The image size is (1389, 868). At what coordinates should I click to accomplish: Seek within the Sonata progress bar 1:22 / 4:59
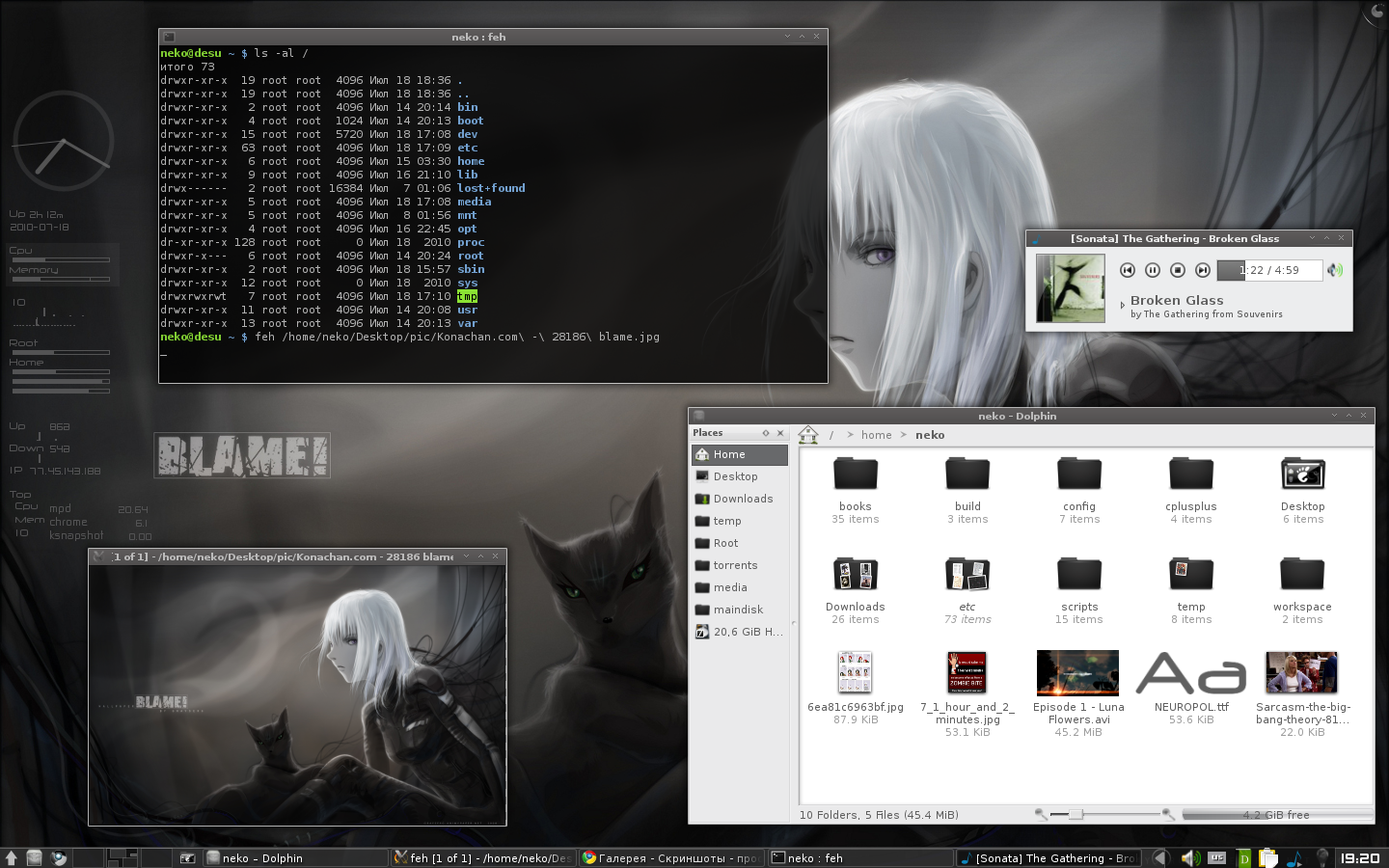(x=1269, y=270)
